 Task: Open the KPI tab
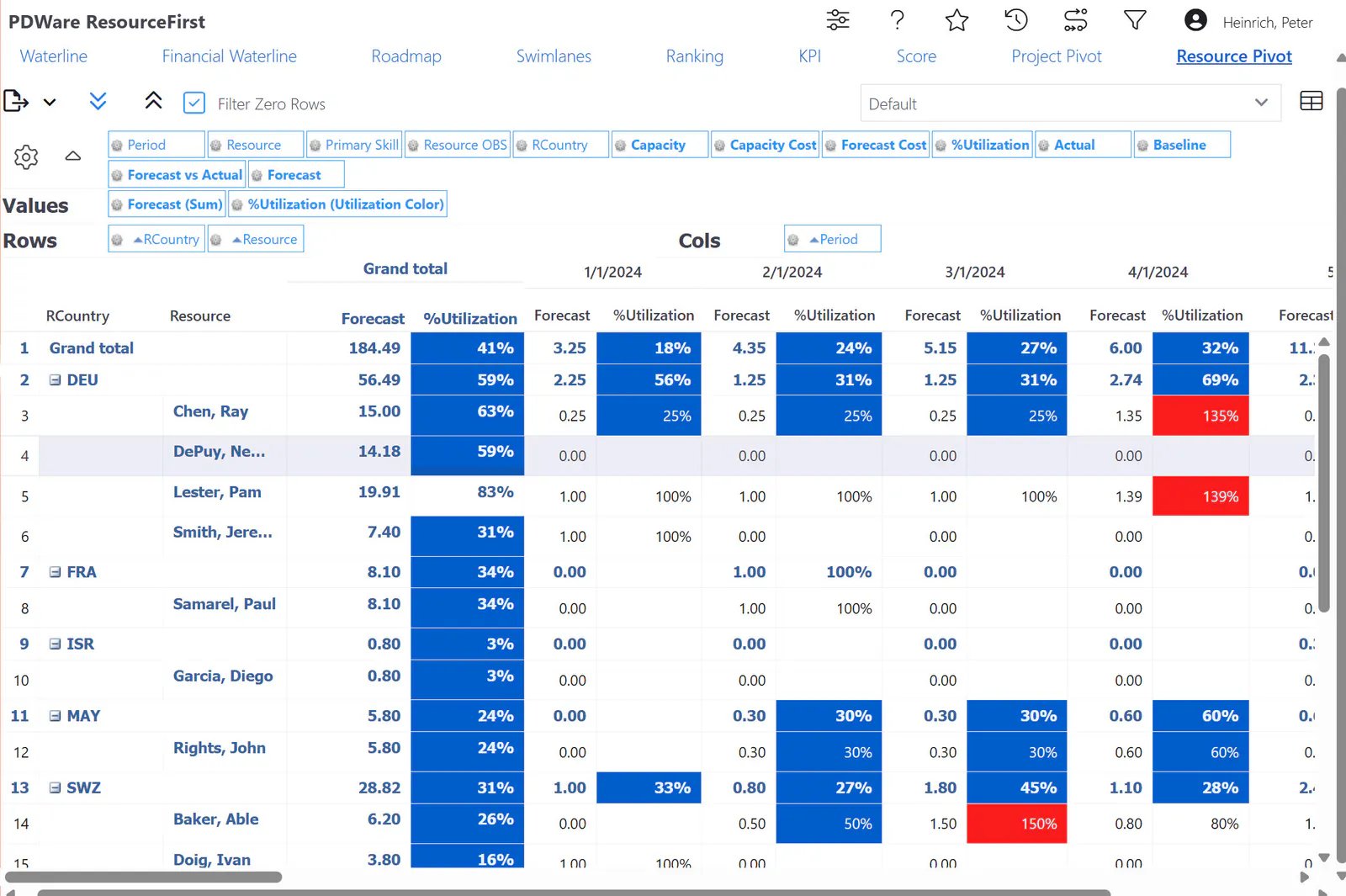(809, 56)
